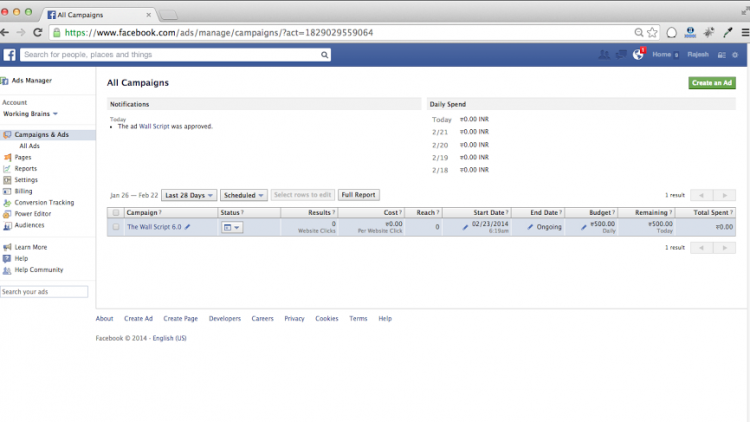Click the Privacy footer link

294,319
